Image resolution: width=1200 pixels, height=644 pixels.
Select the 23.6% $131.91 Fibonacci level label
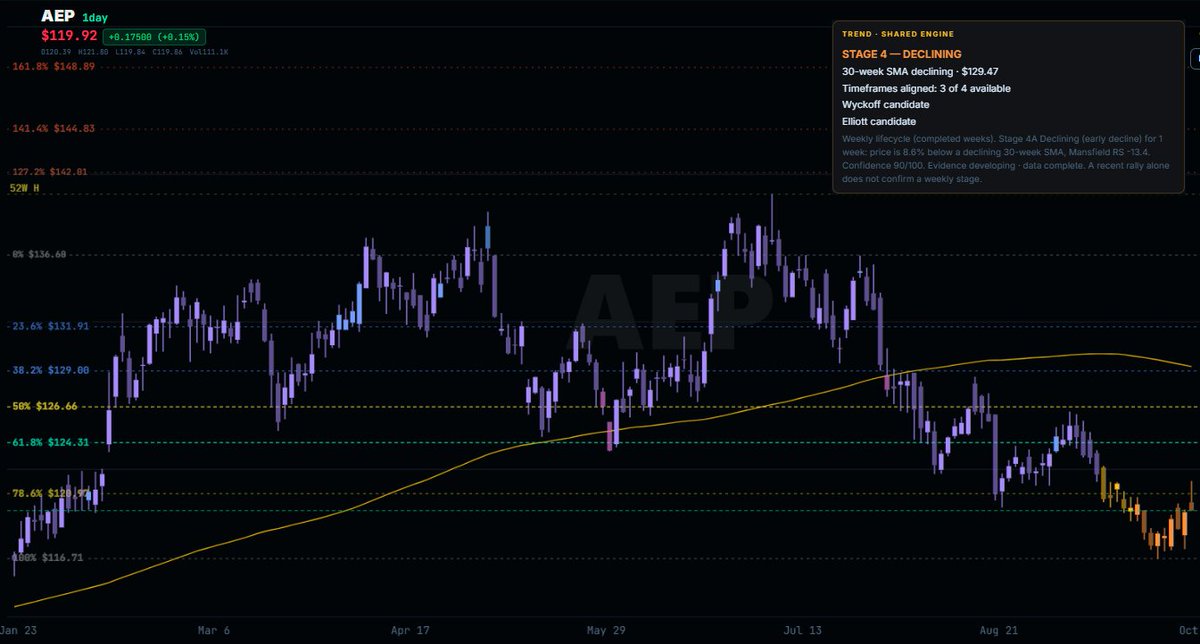pos(51,326)
